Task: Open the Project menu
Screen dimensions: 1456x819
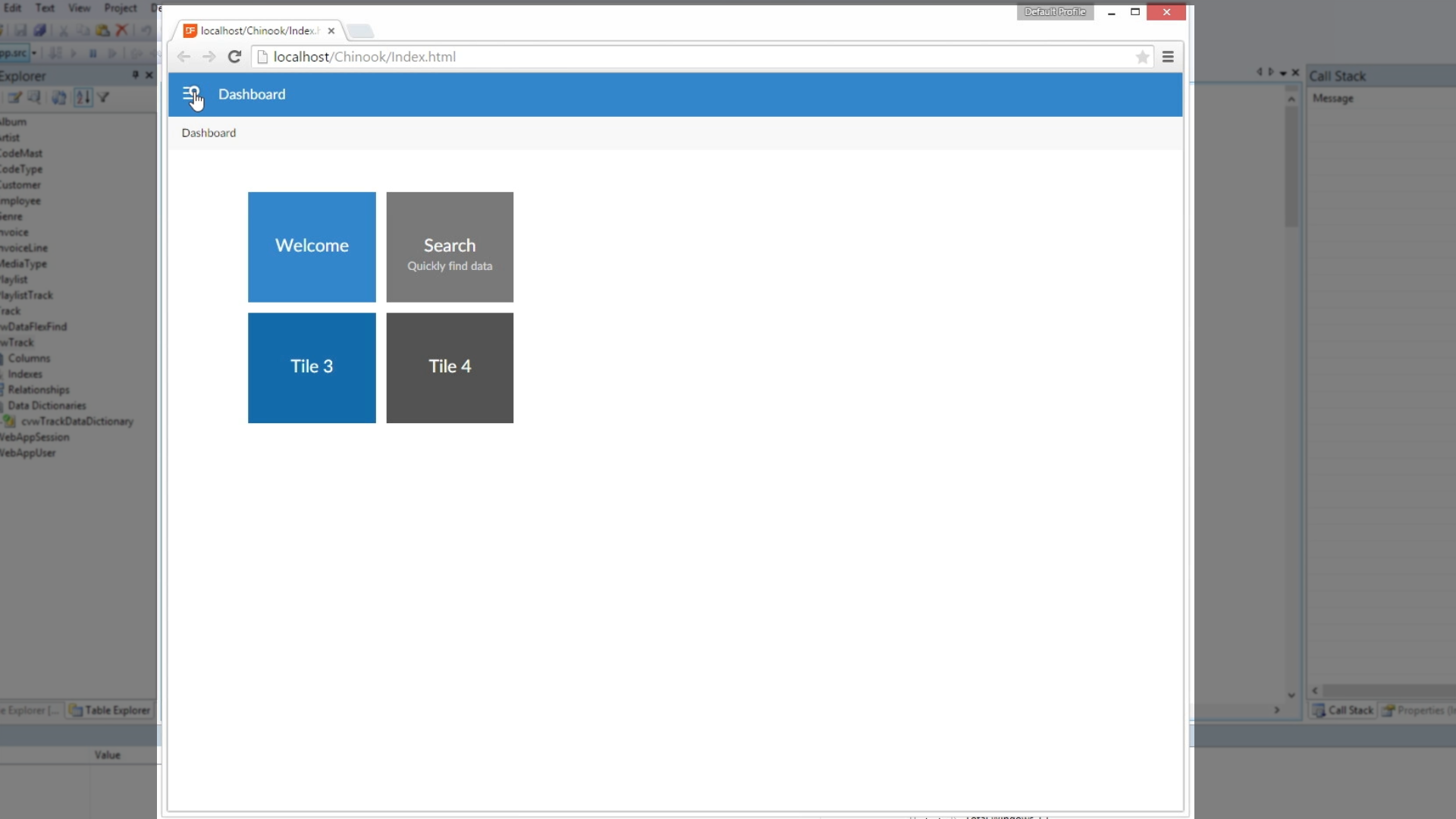Action: click(121, 8)
